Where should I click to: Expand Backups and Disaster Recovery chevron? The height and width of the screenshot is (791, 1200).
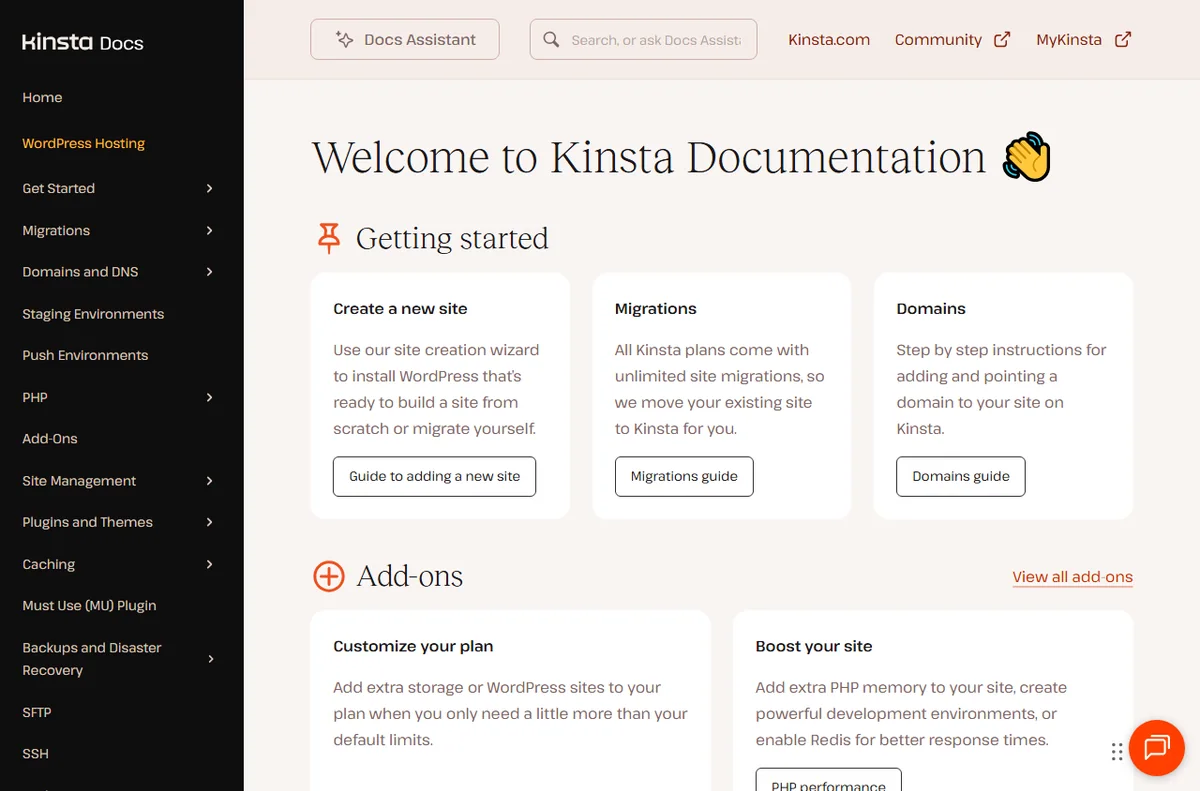[x=209, y=659]
